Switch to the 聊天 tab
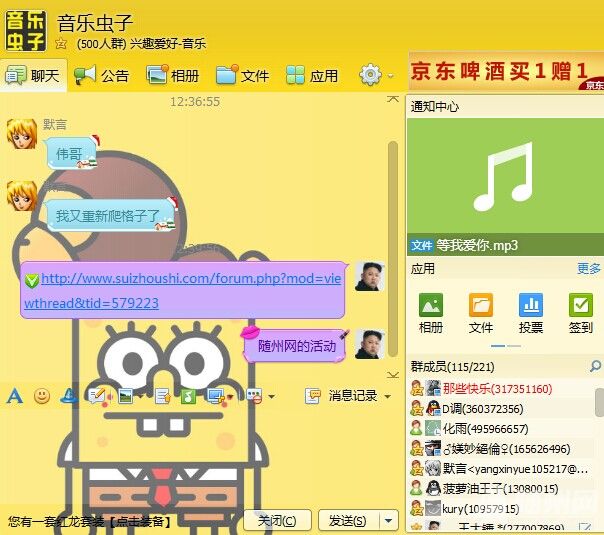 click(33, 75)
